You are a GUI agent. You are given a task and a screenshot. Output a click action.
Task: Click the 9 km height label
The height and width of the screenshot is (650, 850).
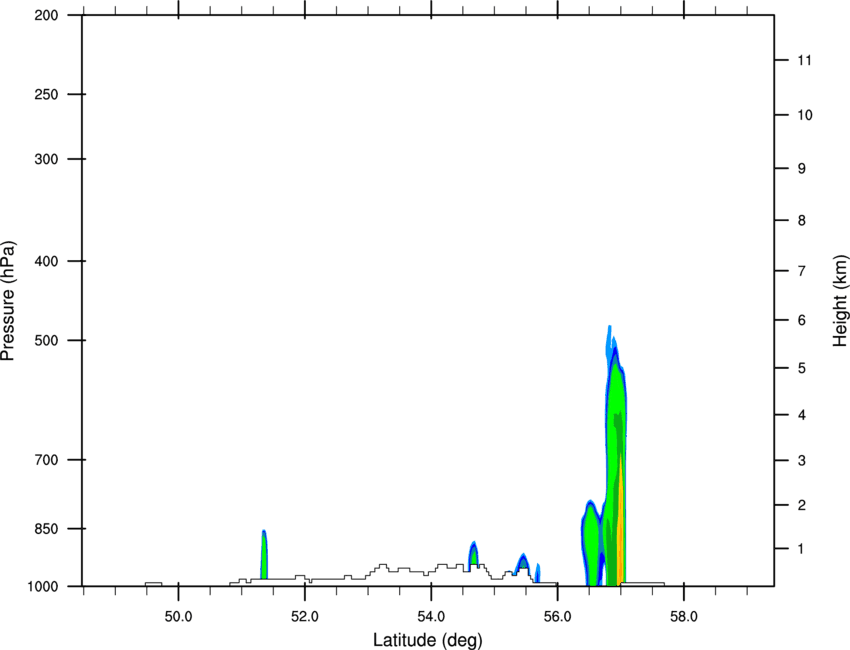coord(802,169)
